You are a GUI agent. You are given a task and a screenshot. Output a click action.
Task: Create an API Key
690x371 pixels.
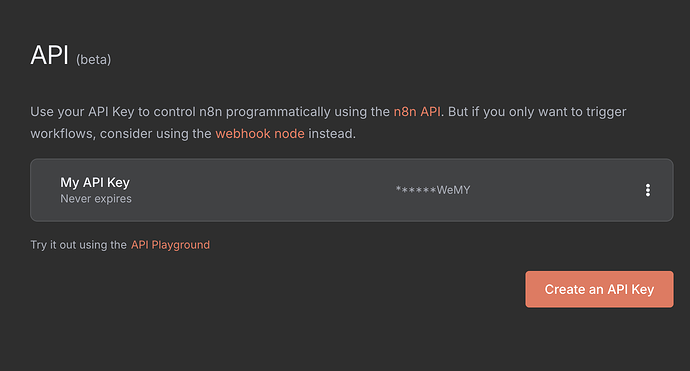[x=599, y=289]
